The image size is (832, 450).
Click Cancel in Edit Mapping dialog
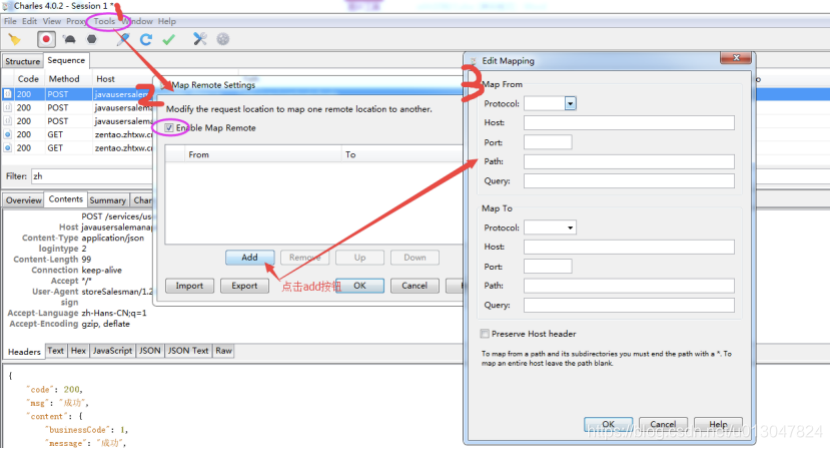(x=663, y=424)
